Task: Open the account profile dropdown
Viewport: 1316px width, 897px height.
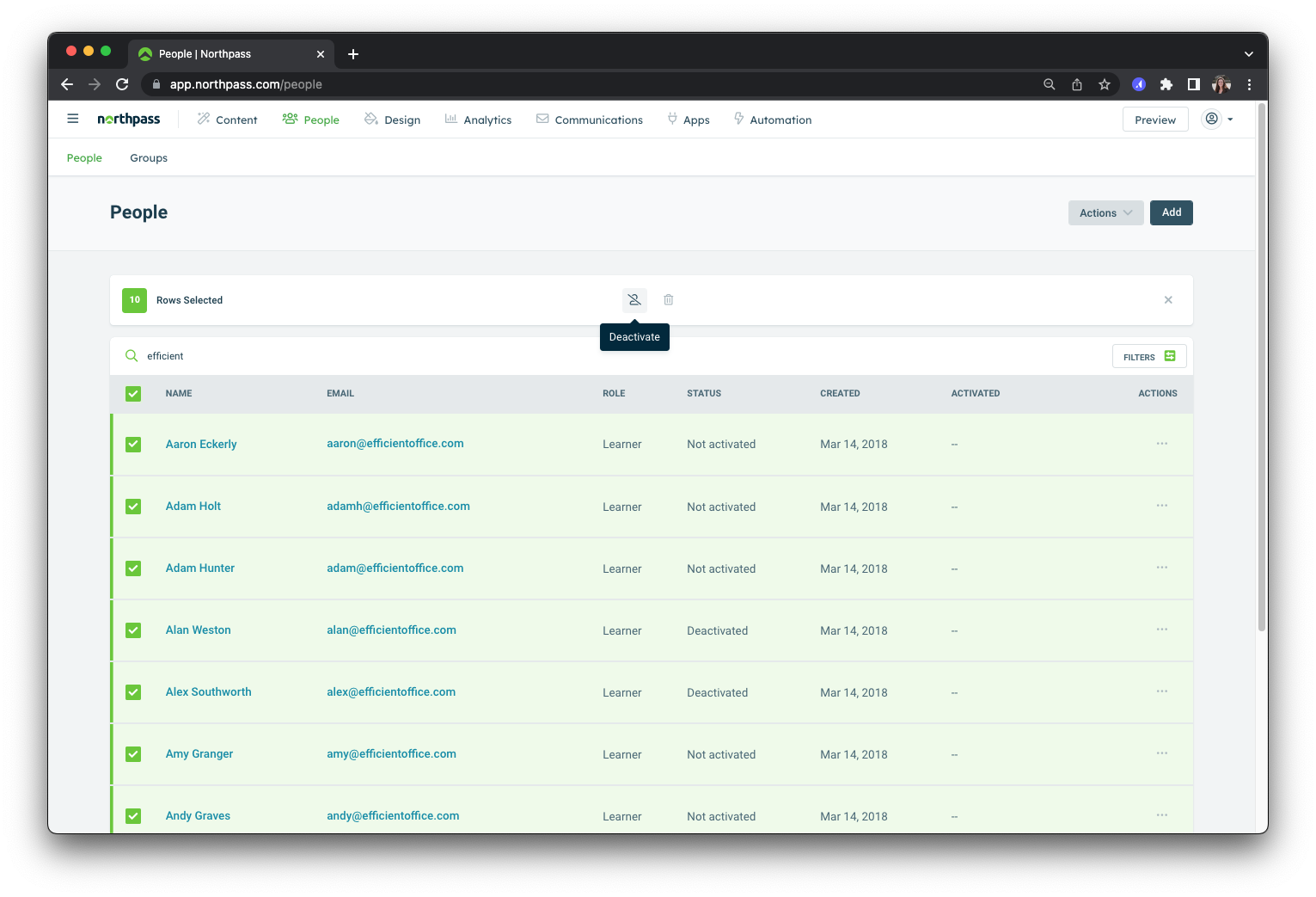Action: click(x=1218, y=120)
